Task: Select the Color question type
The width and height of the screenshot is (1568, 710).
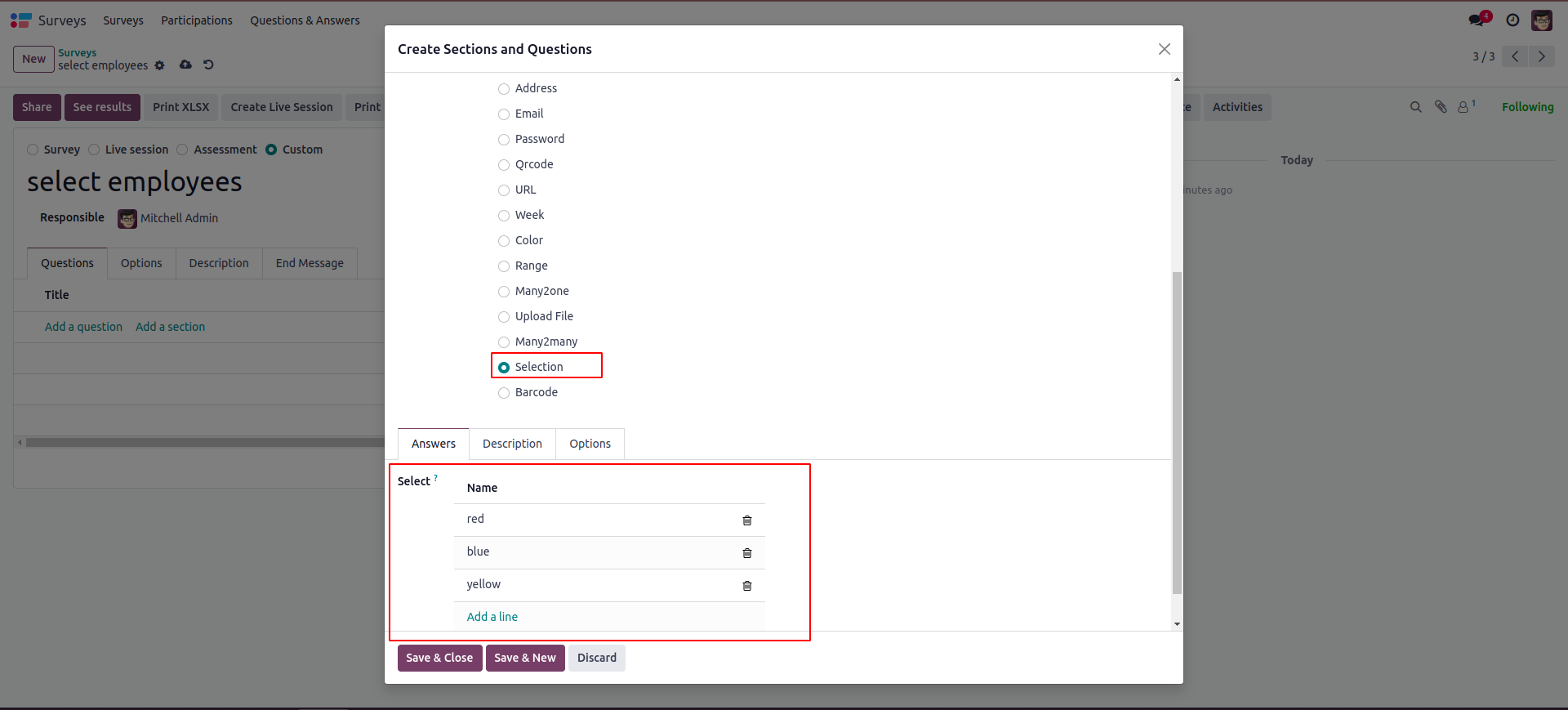Action: (504, 241)
